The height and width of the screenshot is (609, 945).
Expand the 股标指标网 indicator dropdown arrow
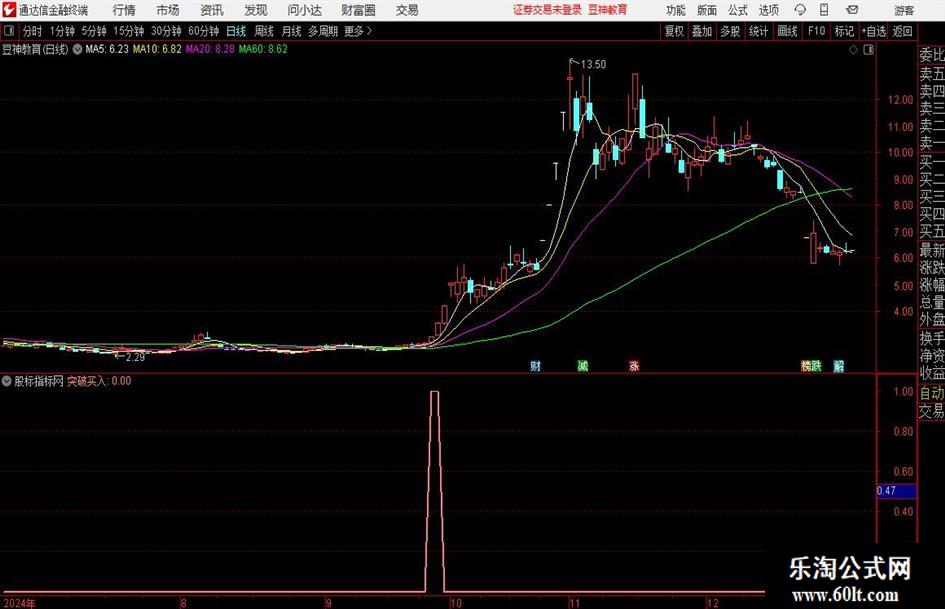tap(7, 381)
